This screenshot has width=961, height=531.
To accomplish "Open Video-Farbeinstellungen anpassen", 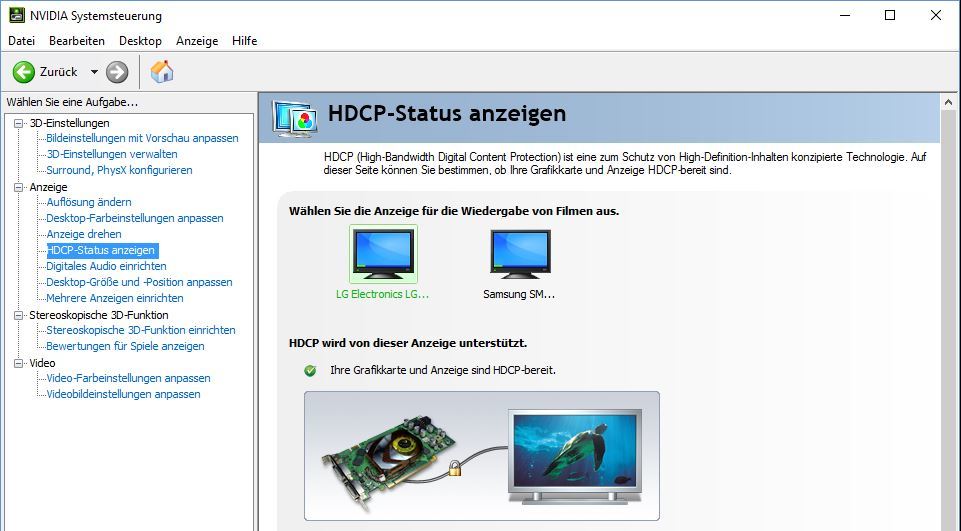I will coord(129,378).
